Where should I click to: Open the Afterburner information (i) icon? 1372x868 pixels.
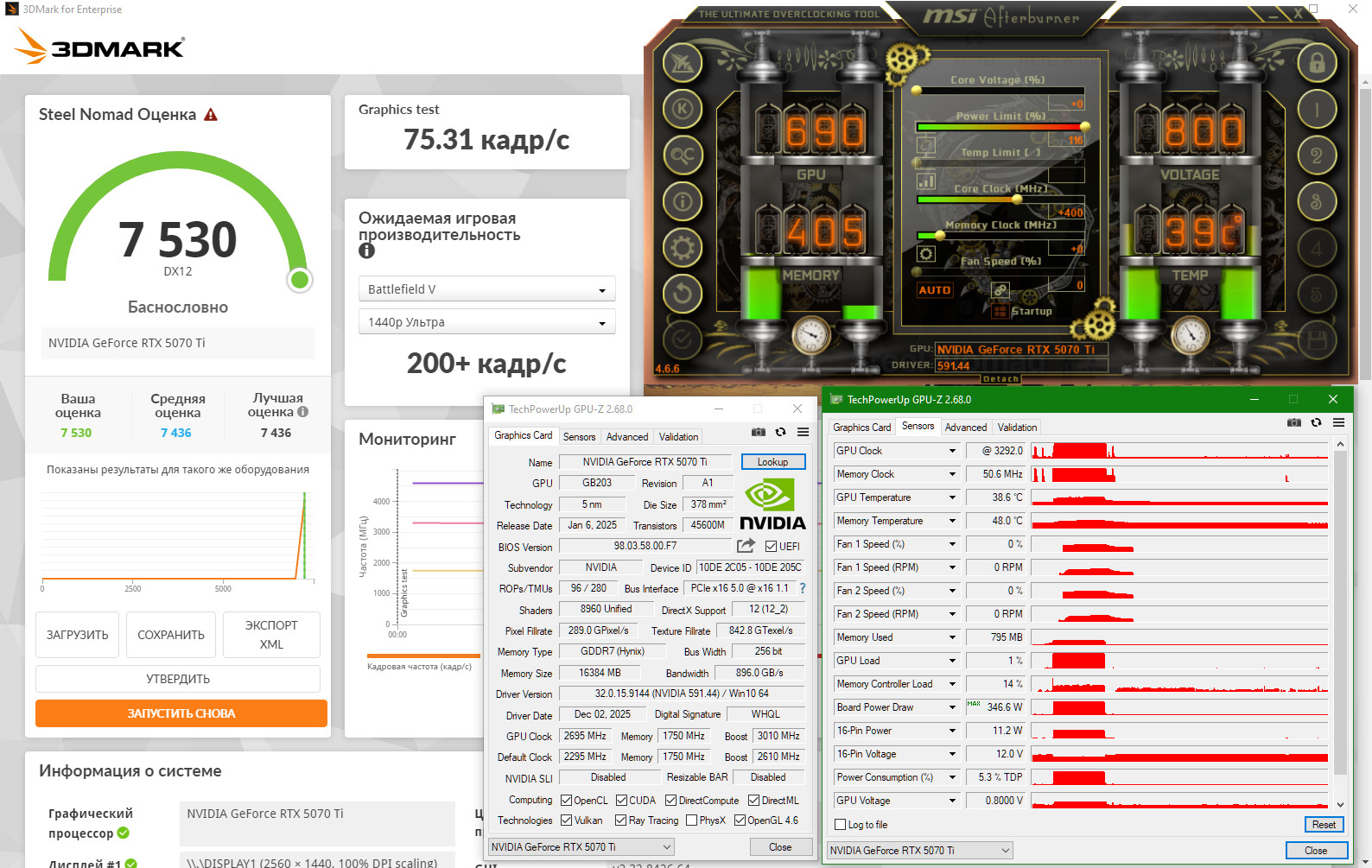[x=683, y=201]
